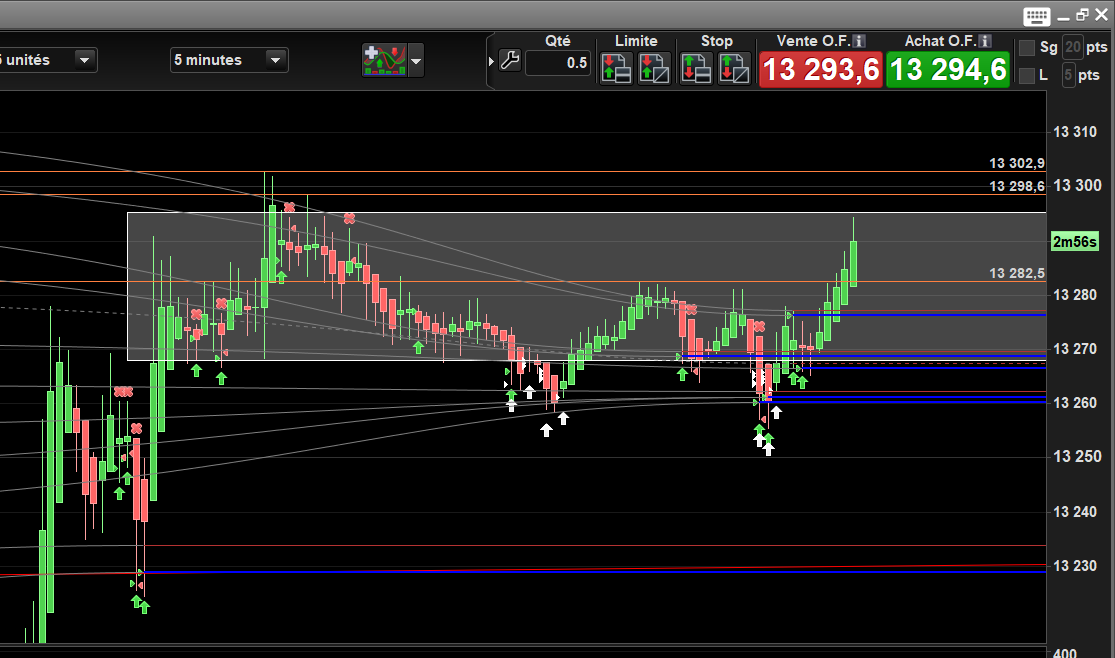Sell at Vente 13 293,6 button

pyautogui.click(x=821, y=70)
